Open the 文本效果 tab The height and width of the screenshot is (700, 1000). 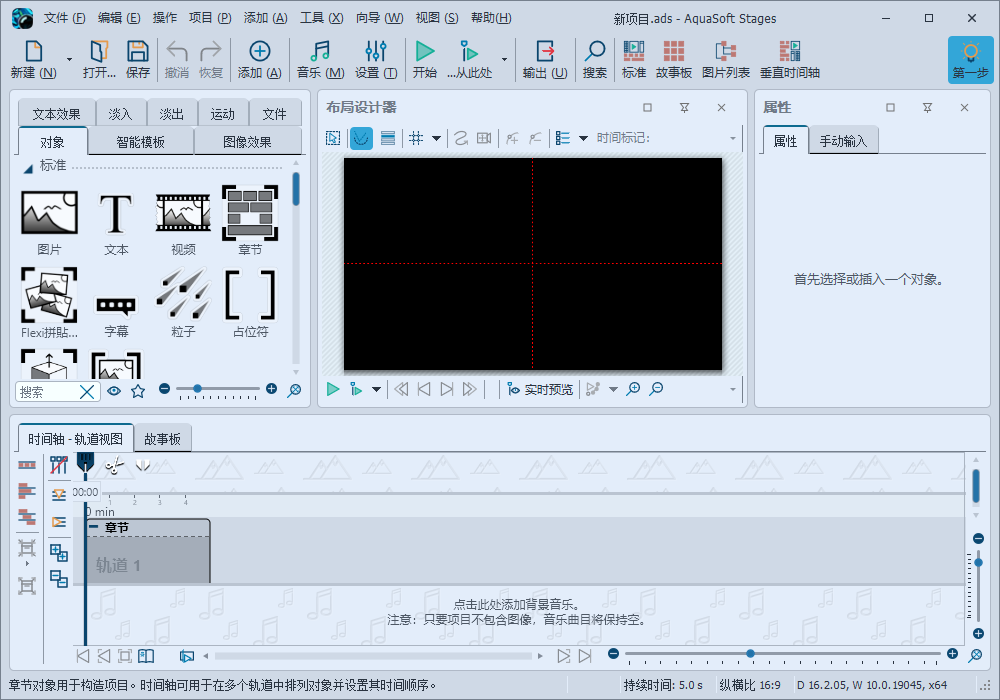point(57,114)
